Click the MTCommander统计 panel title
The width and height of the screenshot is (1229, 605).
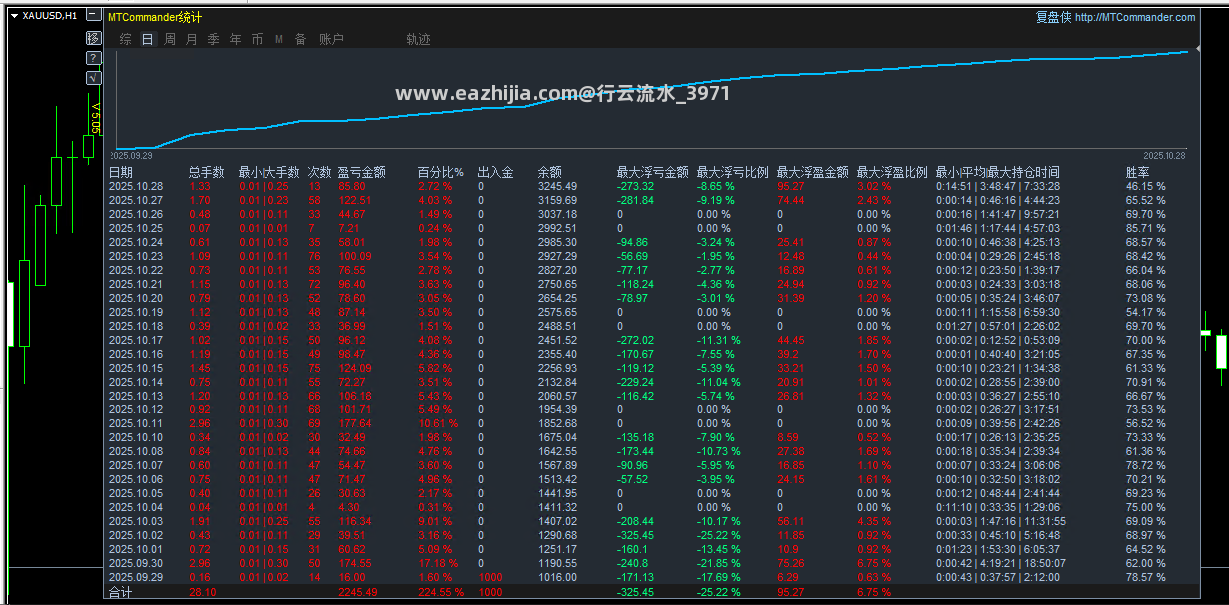tap(154, 17)
